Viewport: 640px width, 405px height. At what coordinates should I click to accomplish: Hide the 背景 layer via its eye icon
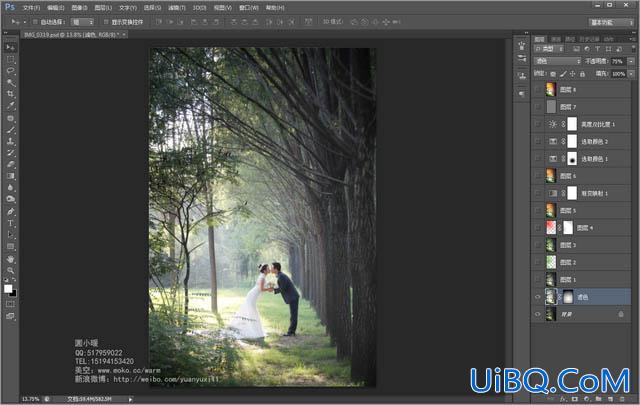(x=538, y=314)
